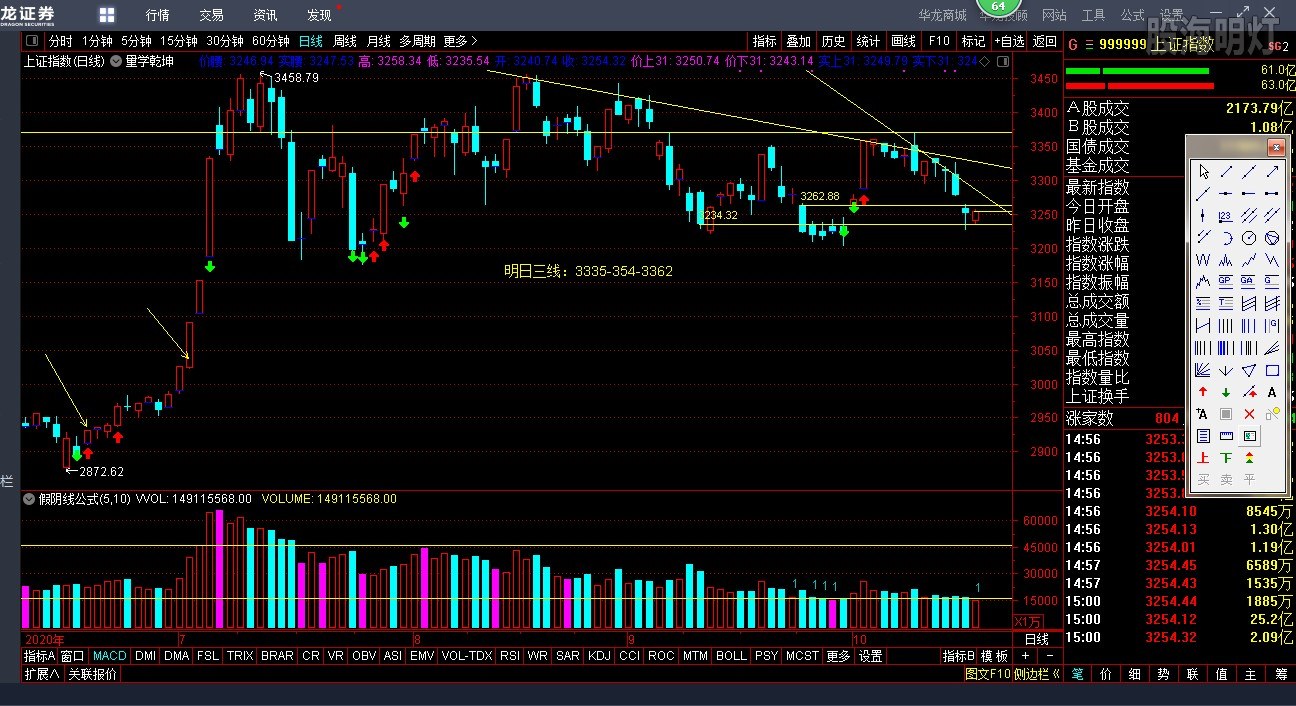
Task: Click the round icon beside 里学乾坤
Action: coord(116,61)
